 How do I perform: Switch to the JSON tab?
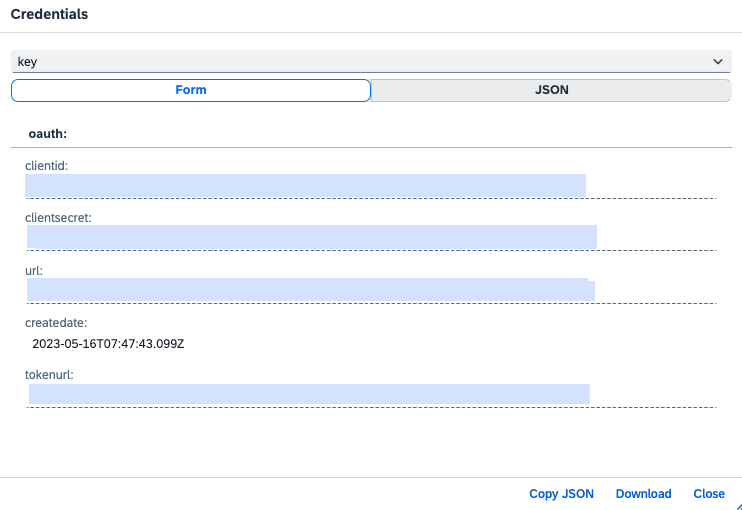point(551,90)
